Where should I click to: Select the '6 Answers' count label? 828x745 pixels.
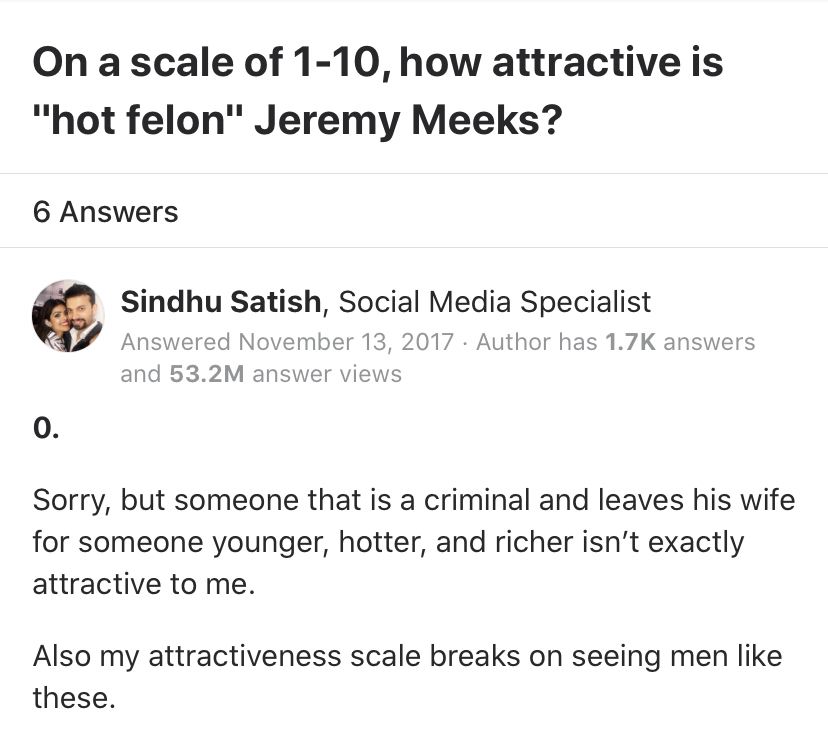(106, 212)
